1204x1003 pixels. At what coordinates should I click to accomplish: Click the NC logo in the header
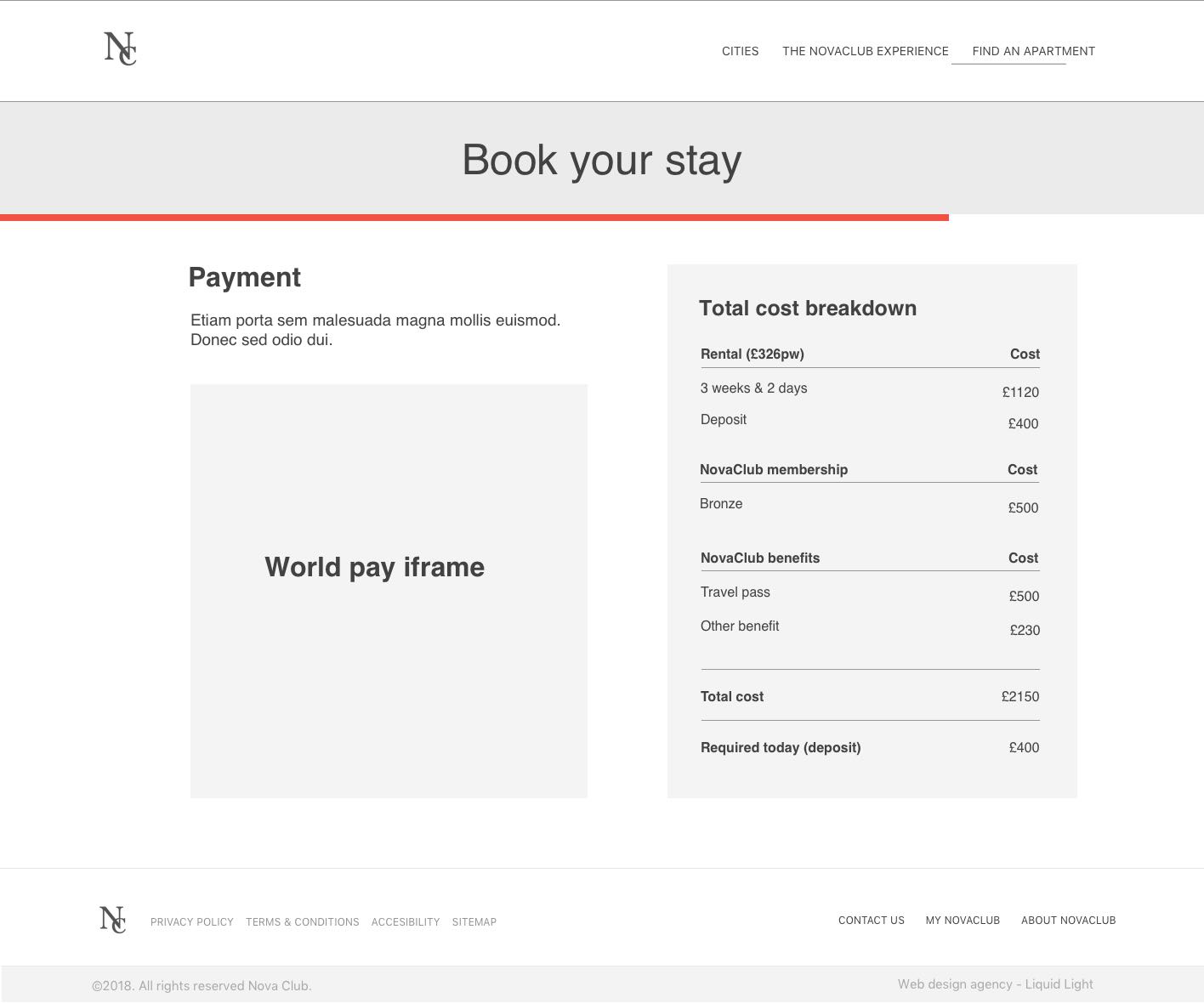click(x=120, y=48)
